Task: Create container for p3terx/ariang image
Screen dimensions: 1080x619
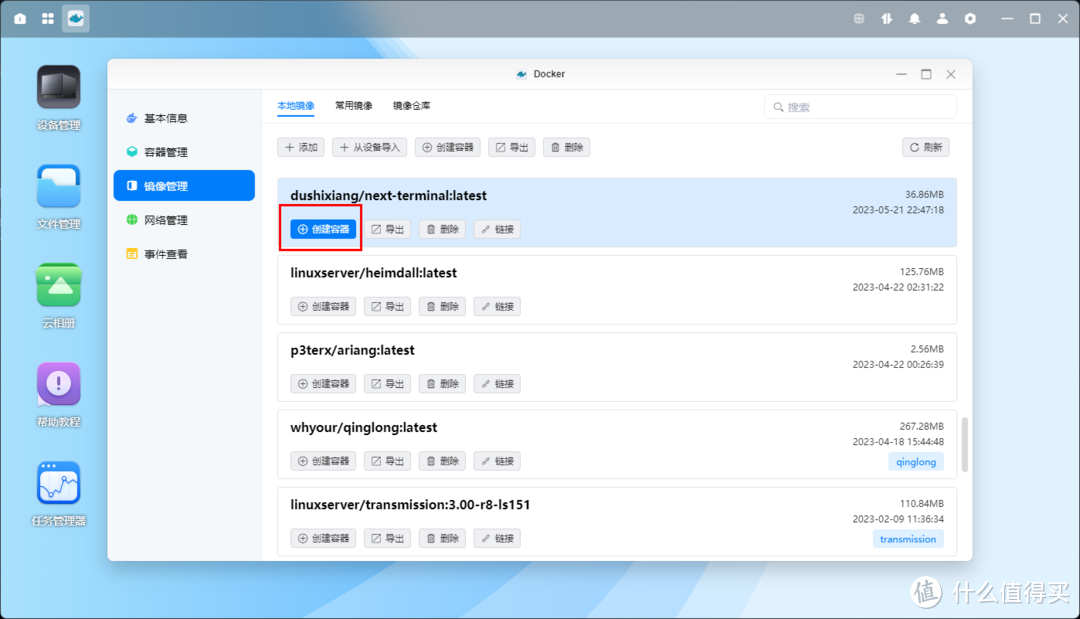Action: [323, 384]
